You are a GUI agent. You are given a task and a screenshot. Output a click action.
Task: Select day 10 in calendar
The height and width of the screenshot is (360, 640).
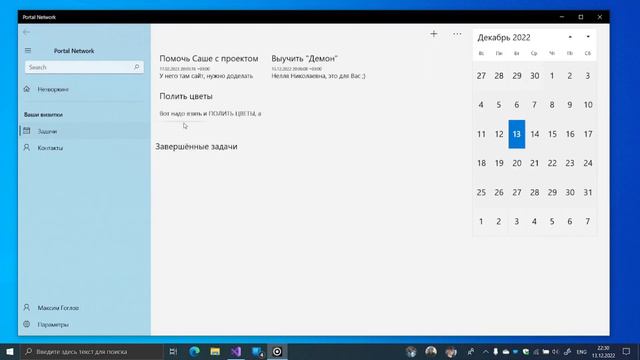(x=588, y=105)
